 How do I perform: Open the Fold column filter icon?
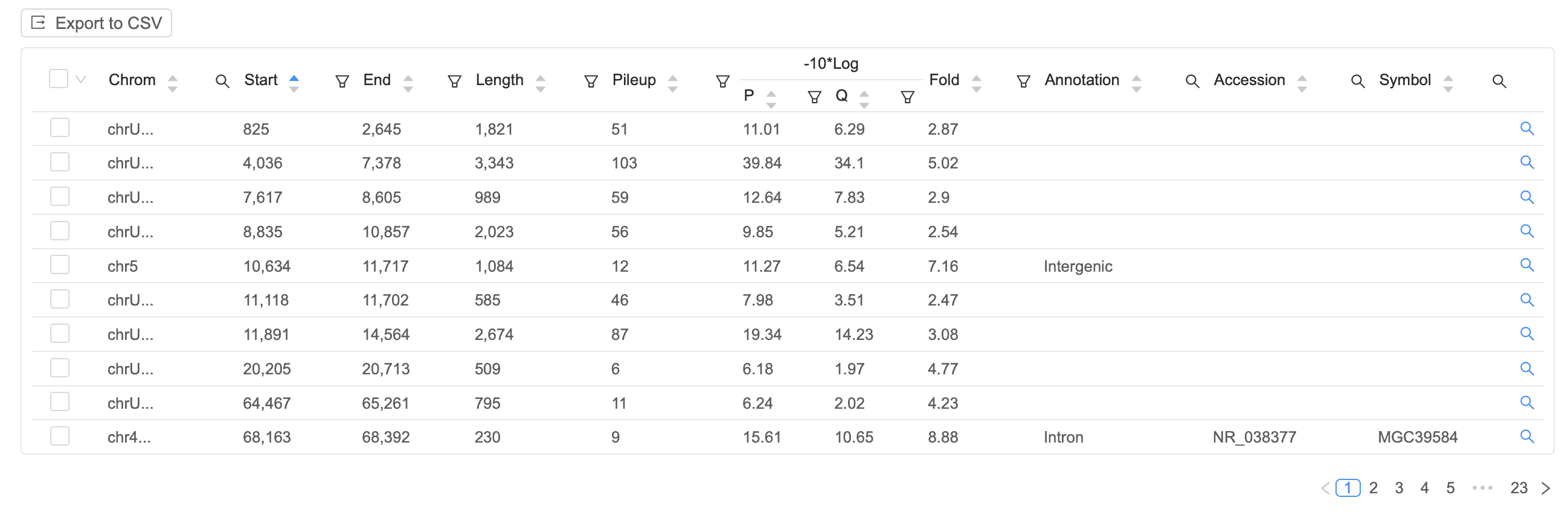(1023, 81)
